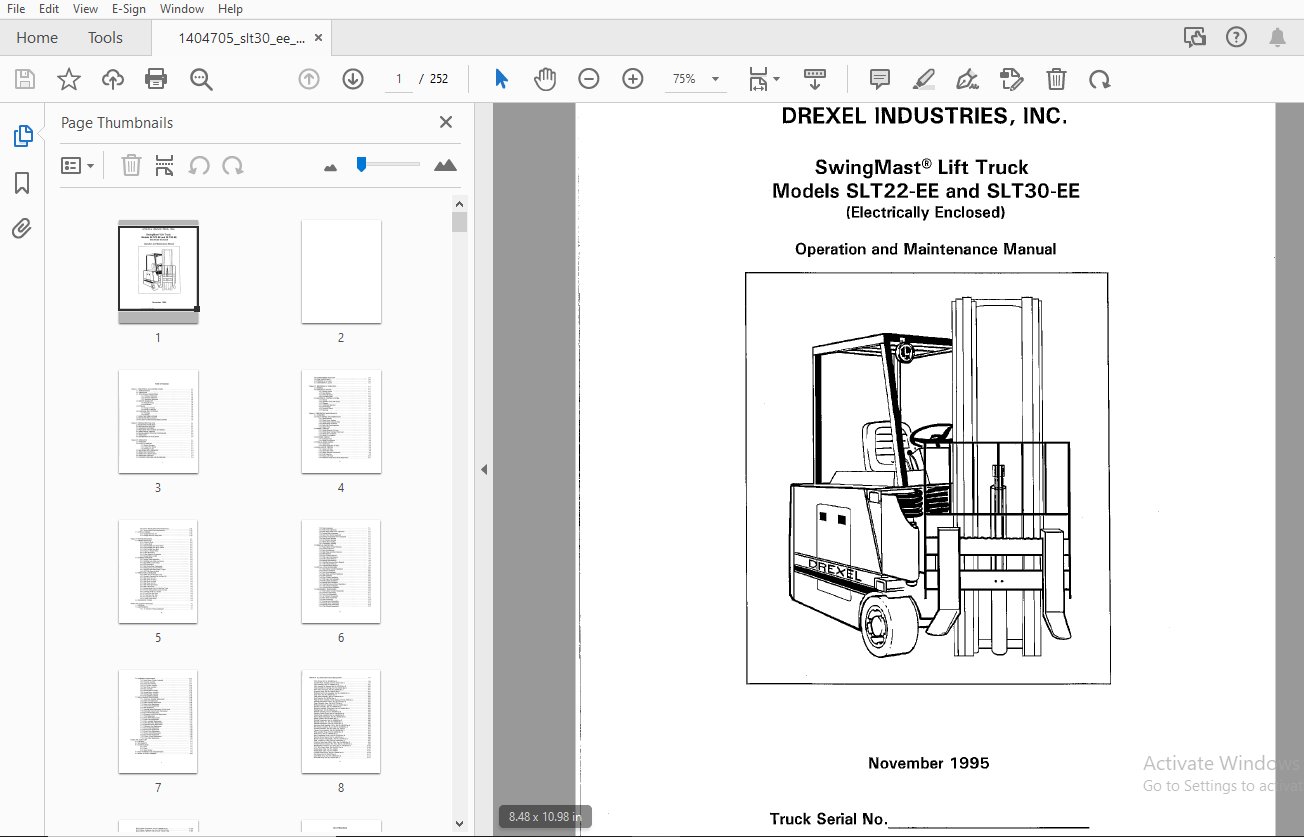The width and height of the screenshot is (1304, 837).
Task: Select the arrow Selection tool
Action: [x=501, y=79]
